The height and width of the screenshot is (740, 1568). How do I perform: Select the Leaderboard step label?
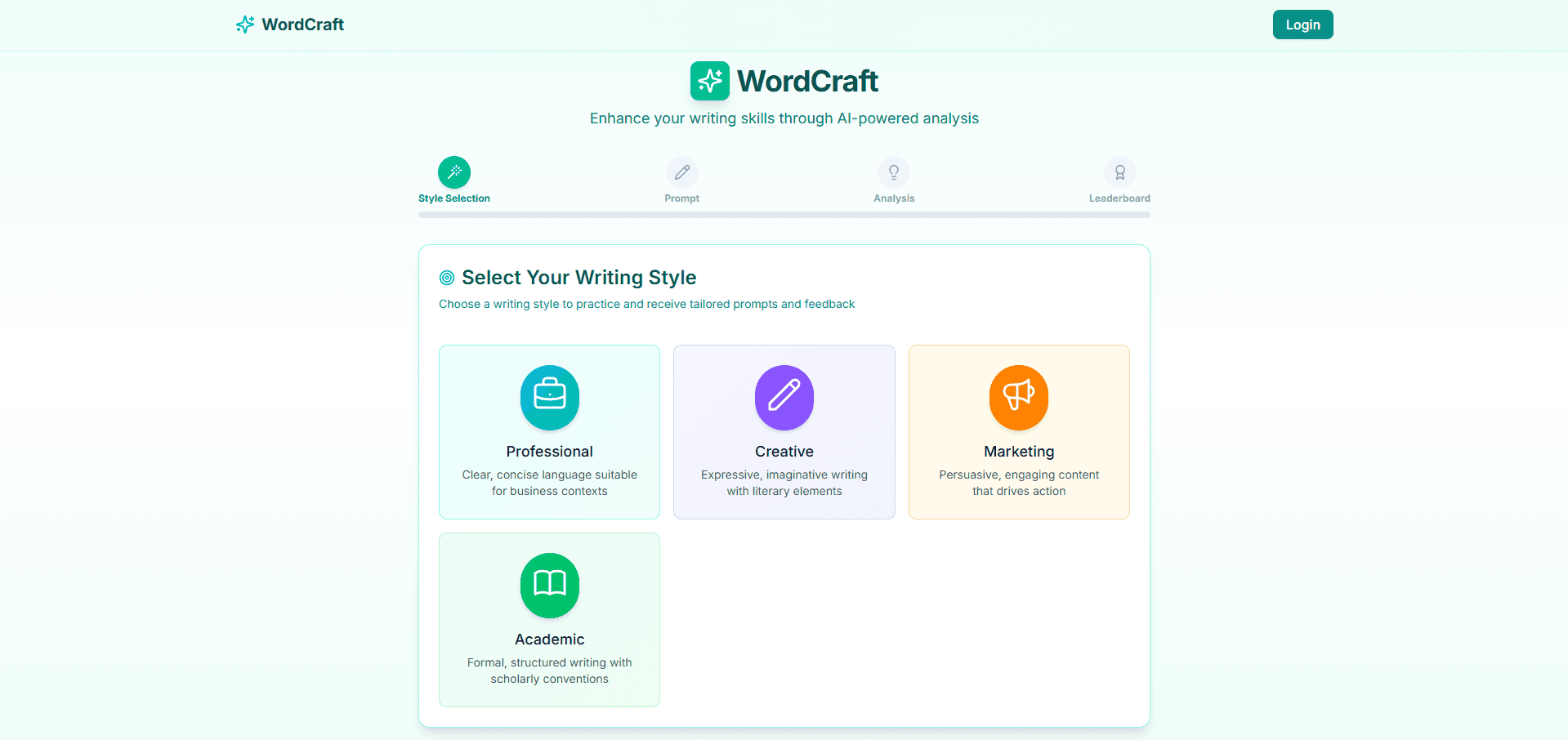tap(1119, 198)
